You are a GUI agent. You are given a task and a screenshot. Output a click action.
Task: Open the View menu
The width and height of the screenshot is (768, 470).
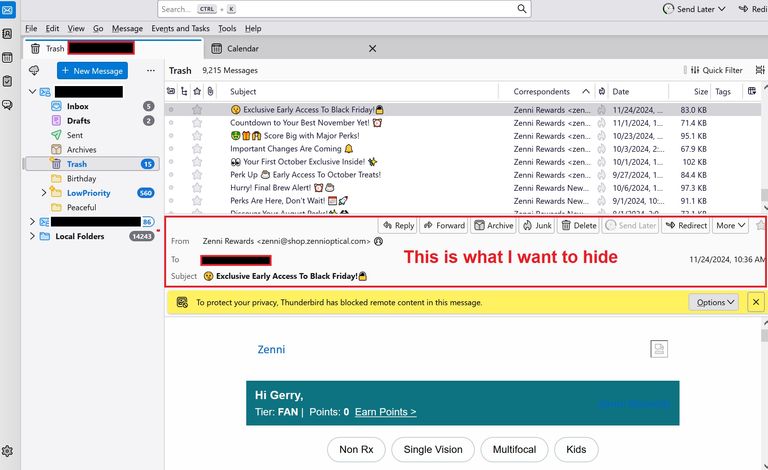click(76, 28)
